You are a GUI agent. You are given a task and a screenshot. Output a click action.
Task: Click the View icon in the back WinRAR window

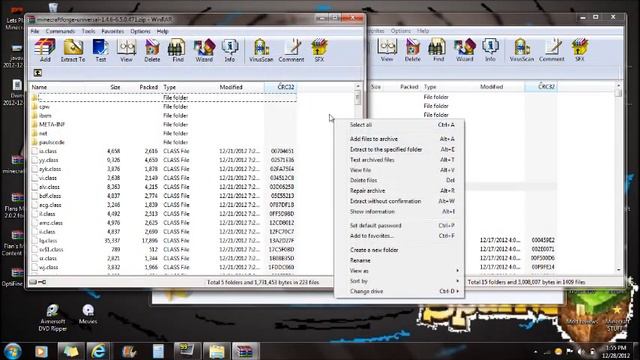tap(387, 50)
